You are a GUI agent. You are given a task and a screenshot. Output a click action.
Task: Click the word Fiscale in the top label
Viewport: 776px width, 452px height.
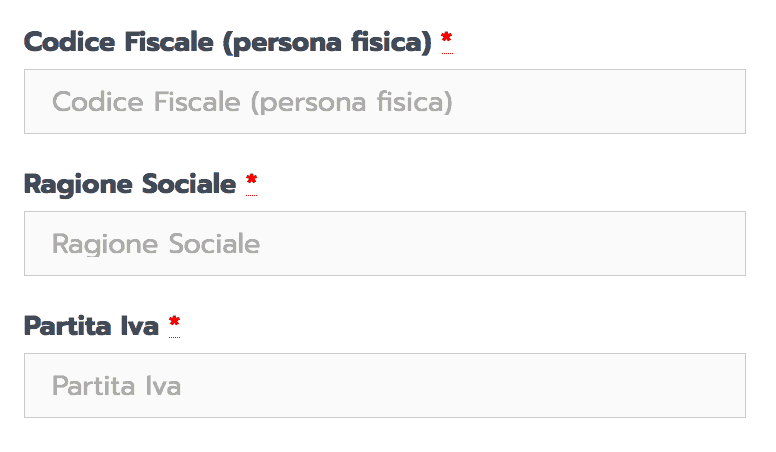point(169,42)
